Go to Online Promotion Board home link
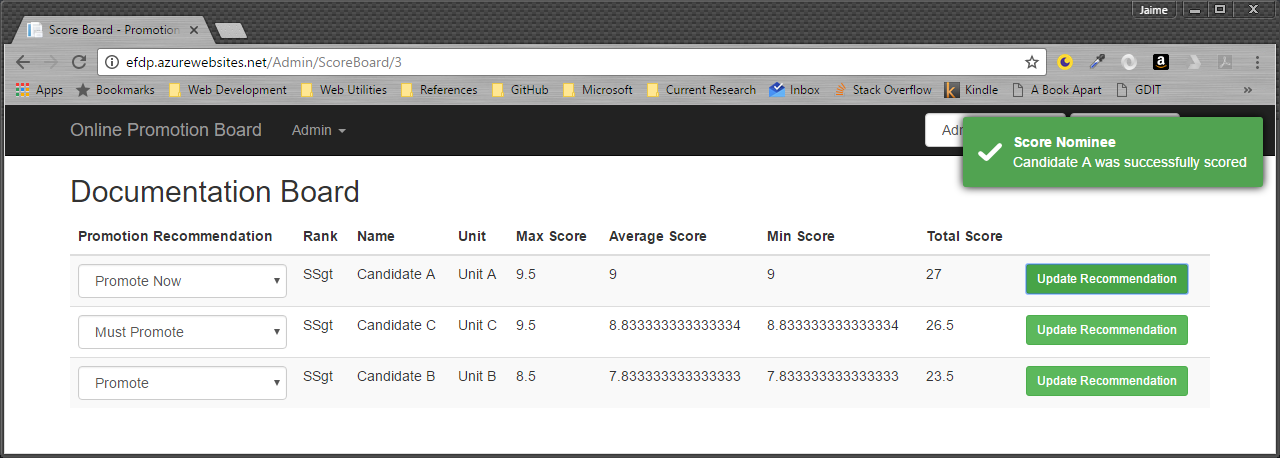 165,130
